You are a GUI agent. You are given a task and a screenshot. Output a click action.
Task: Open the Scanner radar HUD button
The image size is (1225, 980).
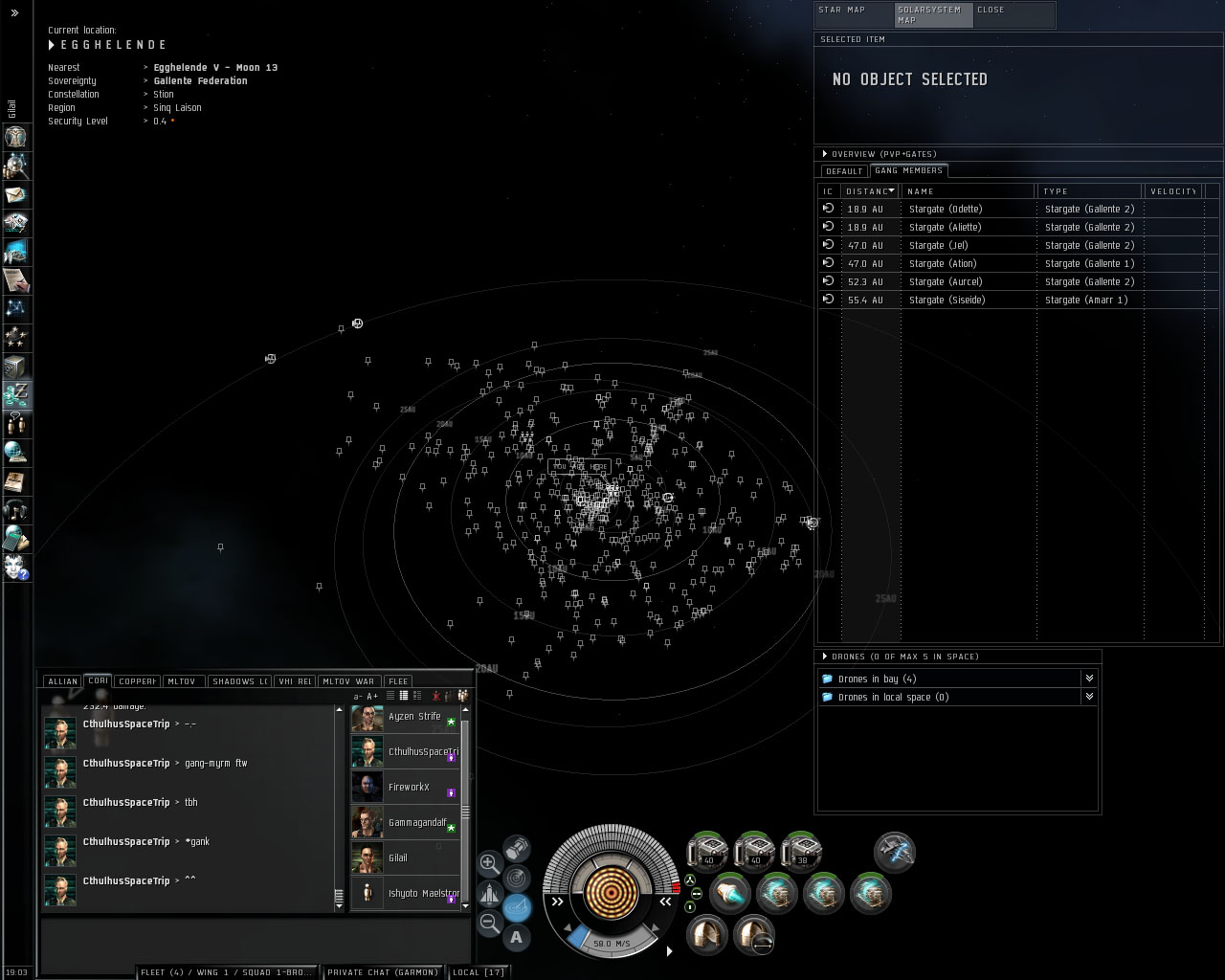517,877
